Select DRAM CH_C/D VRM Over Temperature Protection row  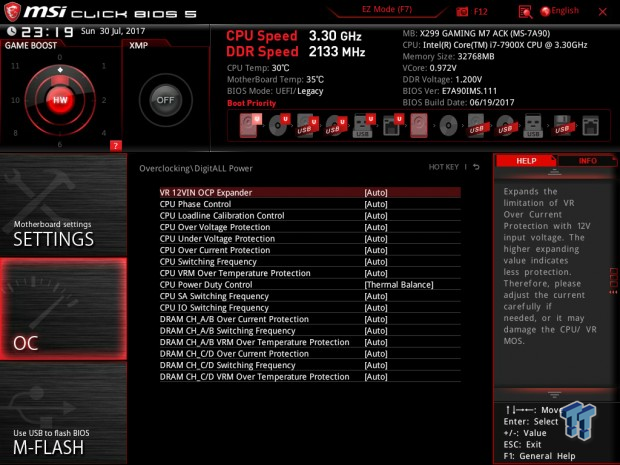(x=310, y=376)
